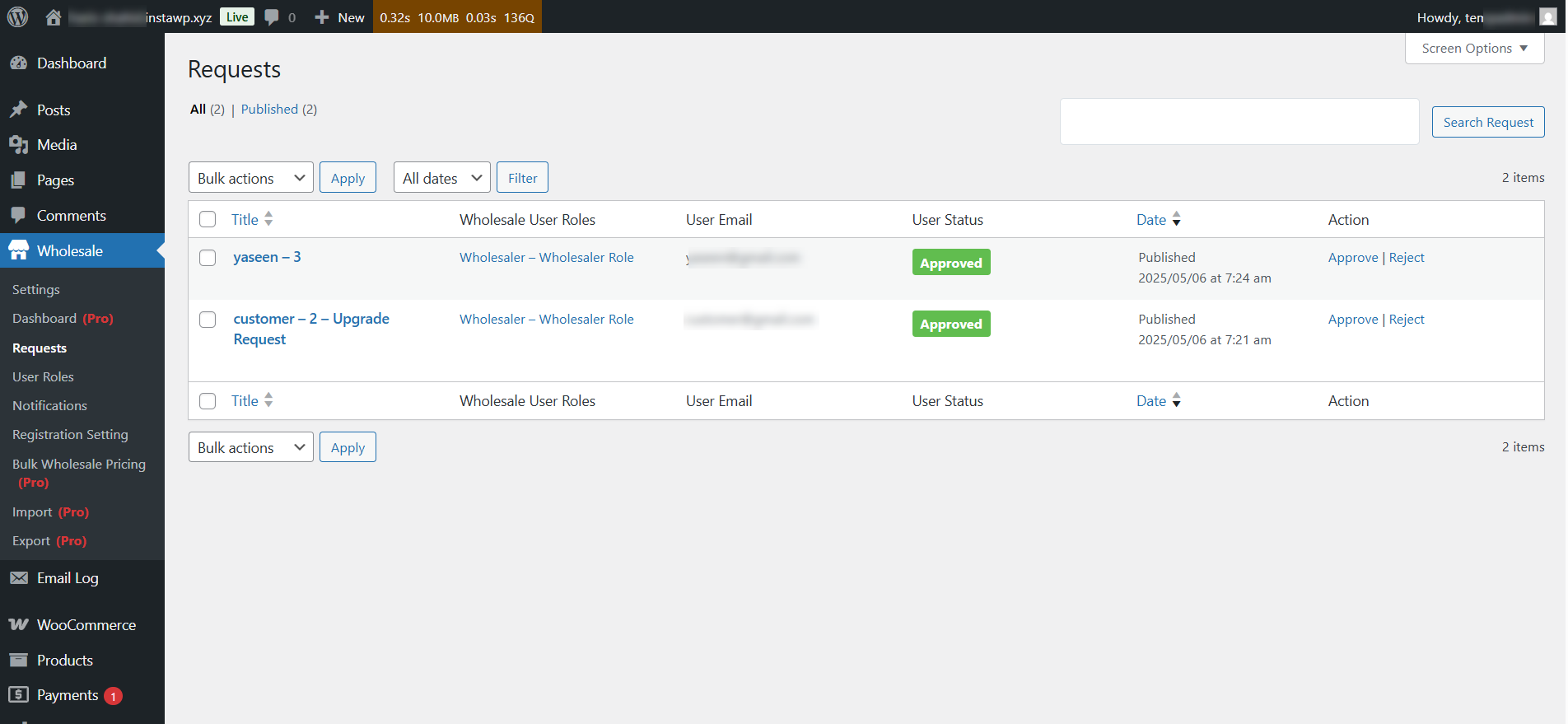Open the yaseen – 3 title link

[267, 257]
